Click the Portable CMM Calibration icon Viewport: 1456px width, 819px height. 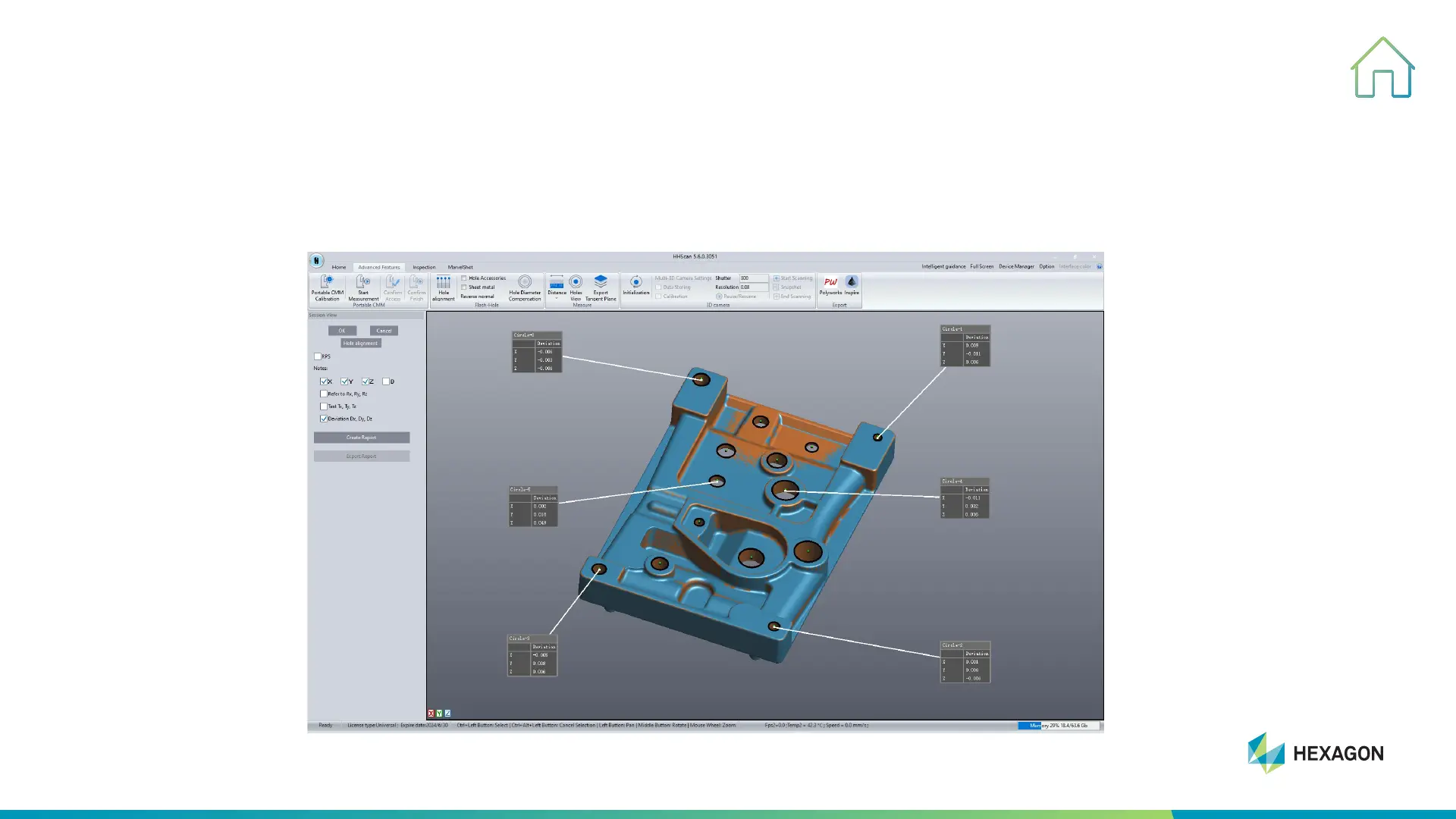(327, 283)
